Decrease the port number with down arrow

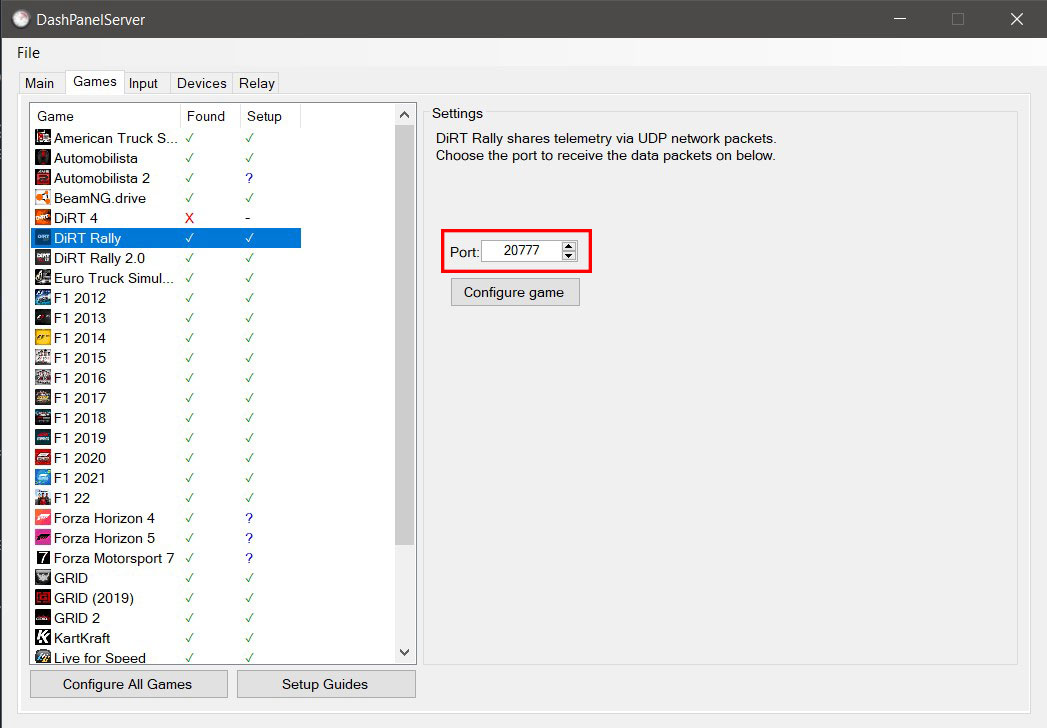pos(569,256)
